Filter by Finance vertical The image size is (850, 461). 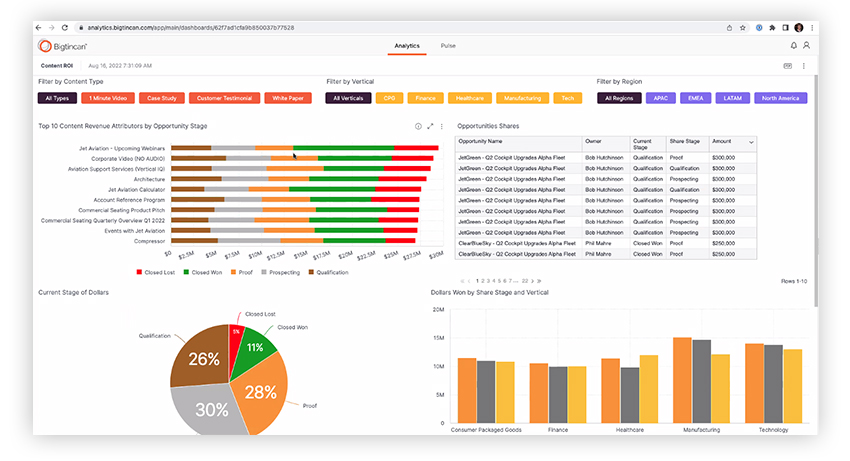426,98
